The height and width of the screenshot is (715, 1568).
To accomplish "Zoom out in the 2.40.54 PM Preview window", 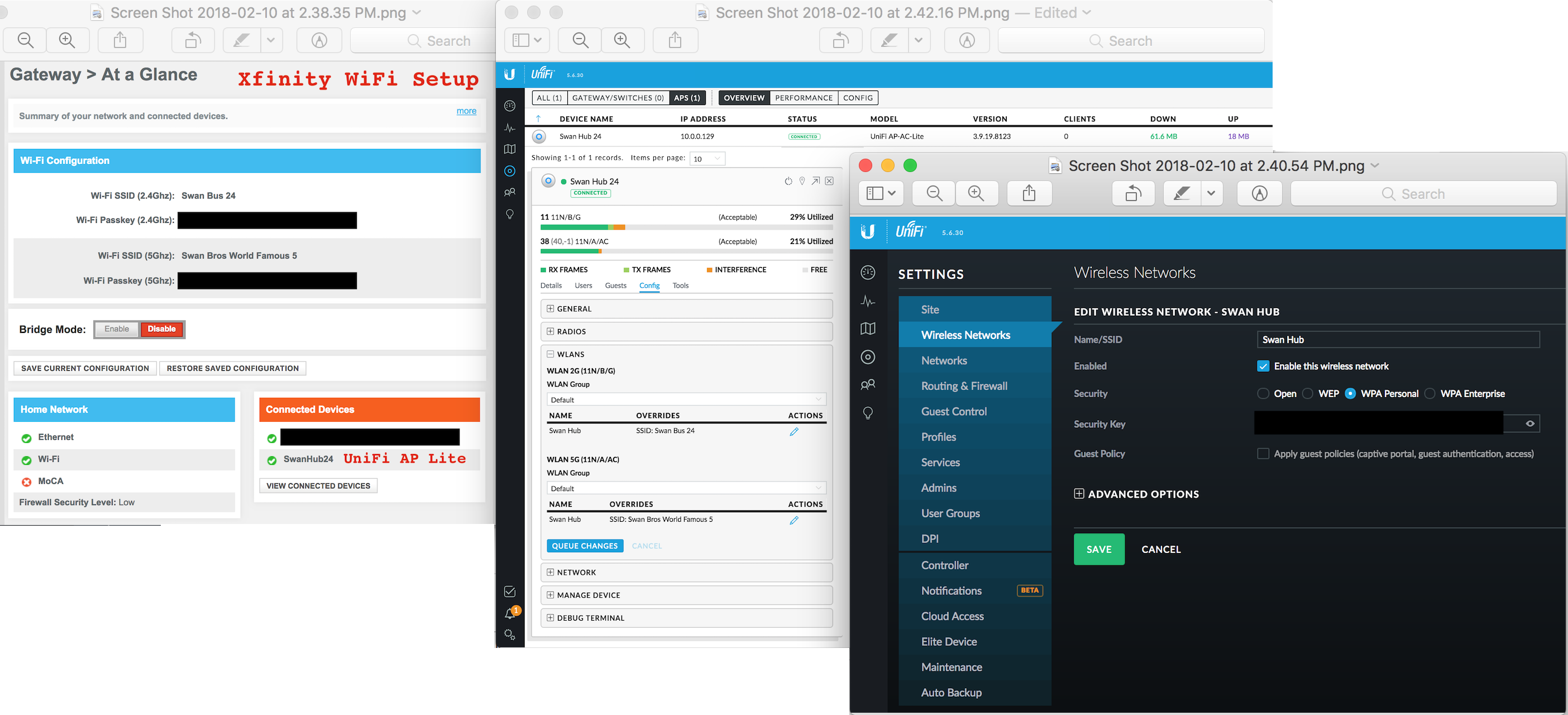I will [x=934, y=194].
